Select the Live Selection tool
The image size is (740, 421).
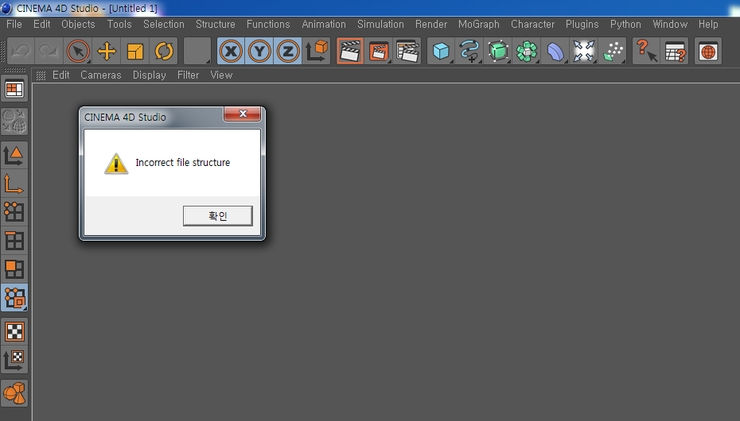tap(78, 51)
